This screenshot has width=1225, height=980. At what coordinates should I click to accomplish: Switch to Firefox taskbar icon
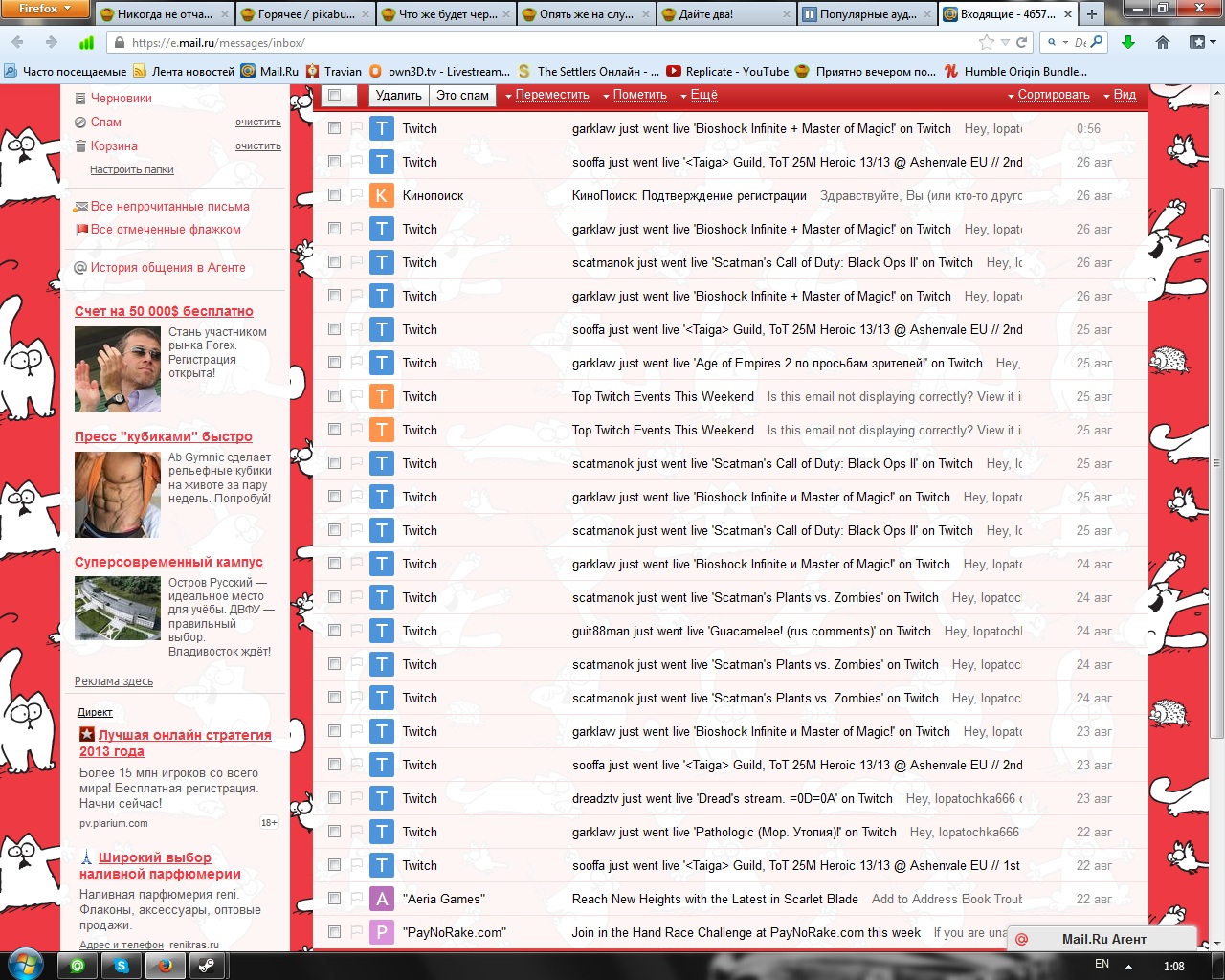165,966
